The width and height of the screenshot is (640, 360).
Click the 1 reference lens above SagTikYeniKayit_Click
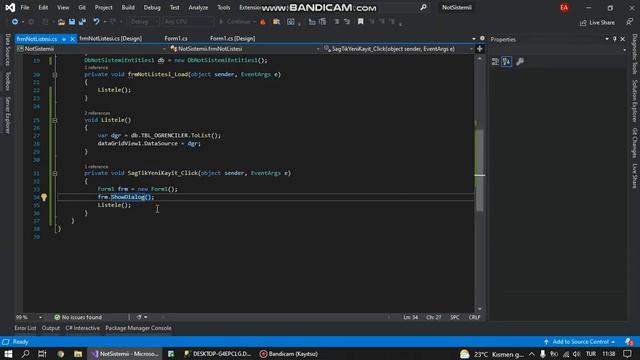[96, 167]
